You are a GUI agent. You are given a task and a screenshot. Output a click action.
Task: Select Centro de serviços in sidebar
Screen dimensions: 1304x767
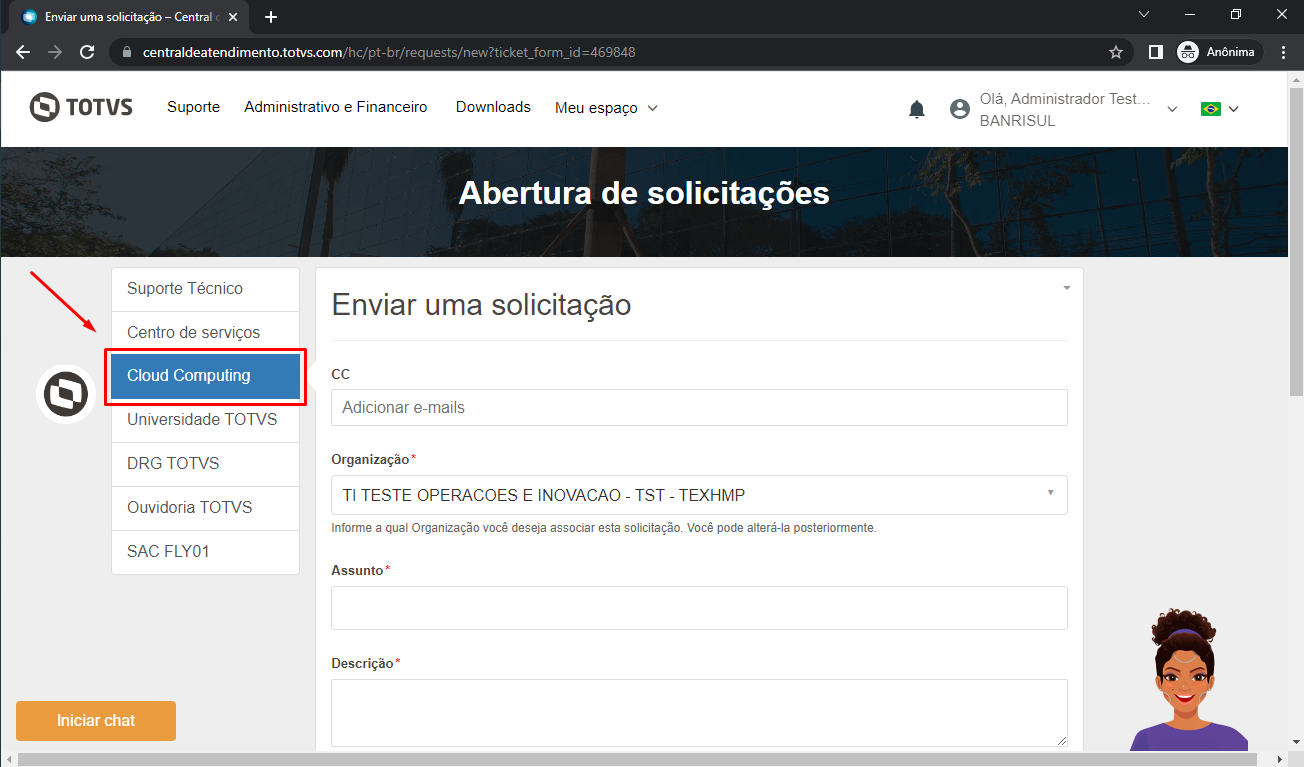(205, 332)
